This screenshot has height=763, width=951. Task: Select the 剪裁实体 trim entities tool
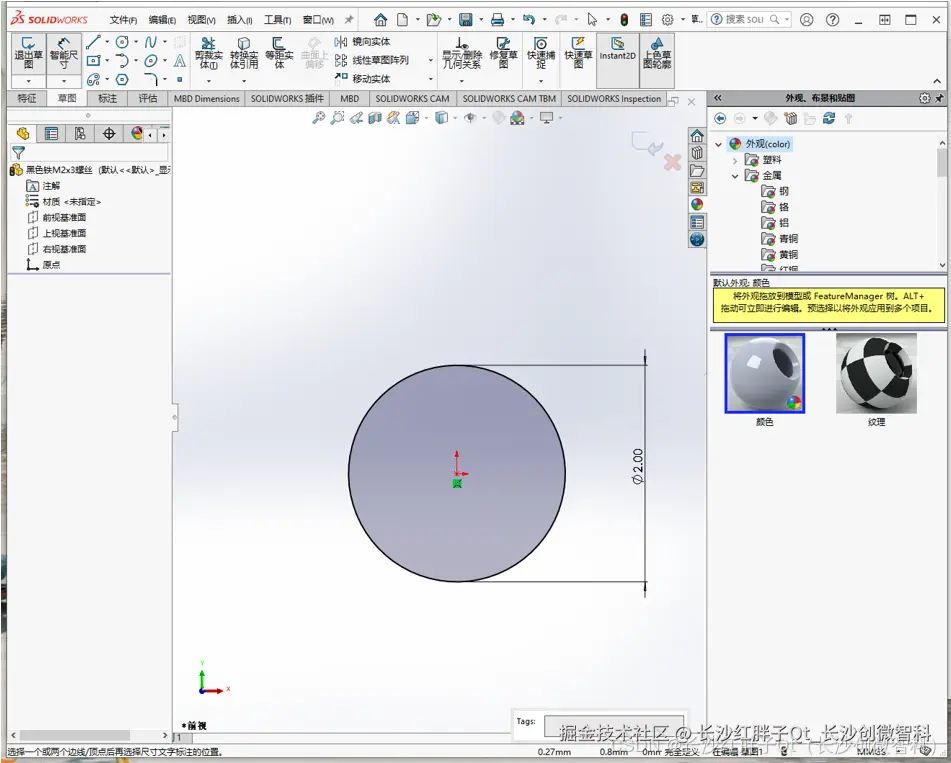point(208,52)
